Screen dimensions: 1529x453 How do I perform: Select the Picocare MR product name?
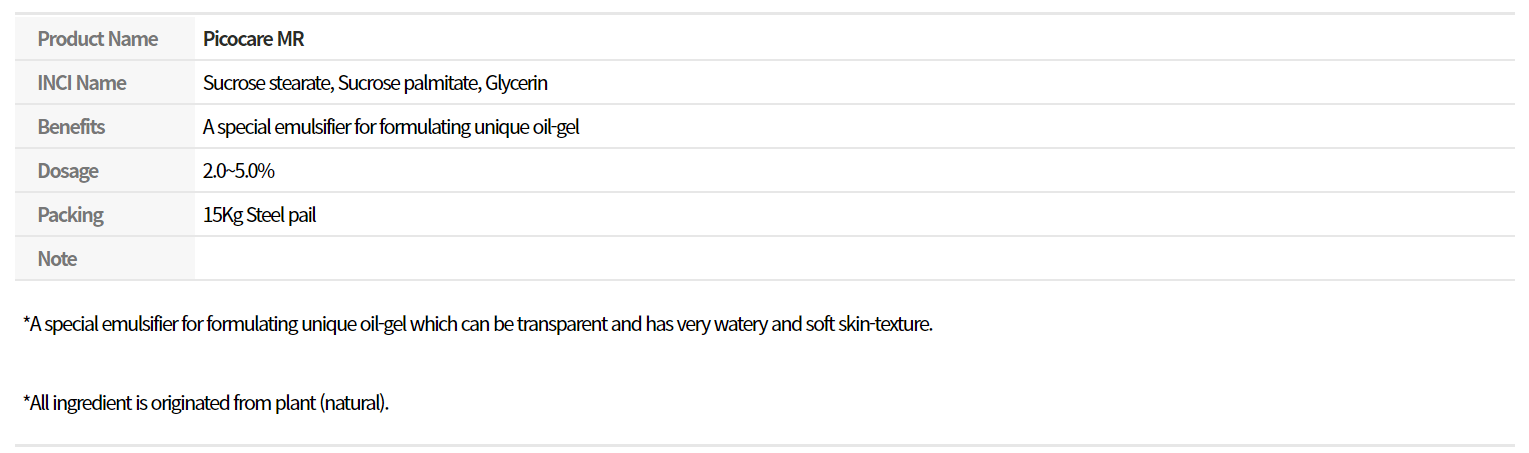pos(253,39)
